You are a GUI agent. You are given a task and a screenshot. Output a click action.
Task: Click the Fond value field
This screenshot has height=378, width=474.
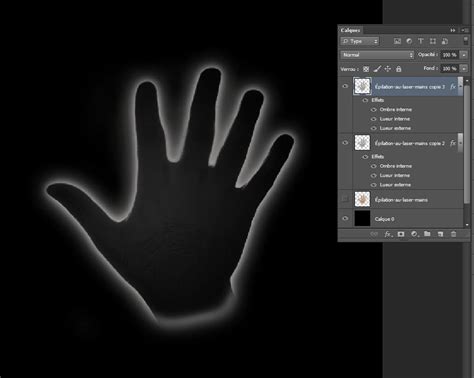[450, 69]
